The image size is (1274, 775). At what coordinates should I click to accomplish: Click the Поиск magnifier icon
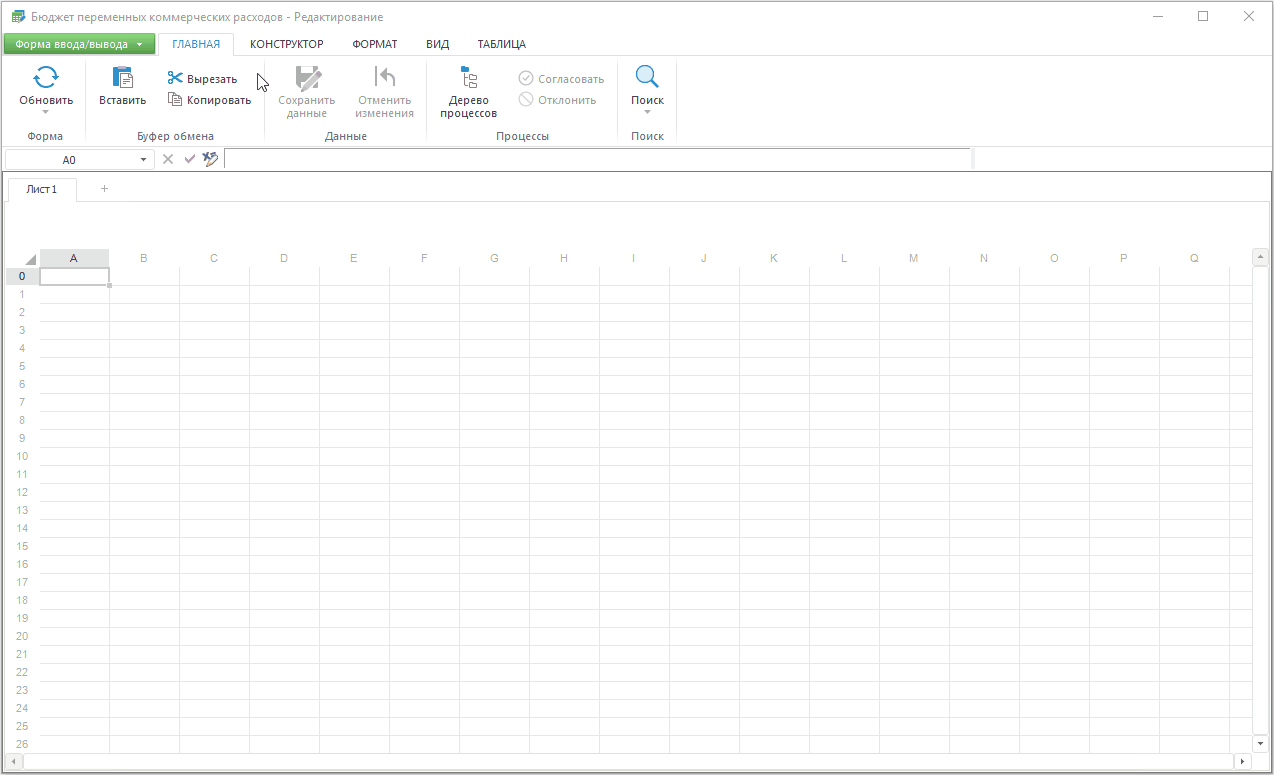pyautogui.click(x=647, y=78)
